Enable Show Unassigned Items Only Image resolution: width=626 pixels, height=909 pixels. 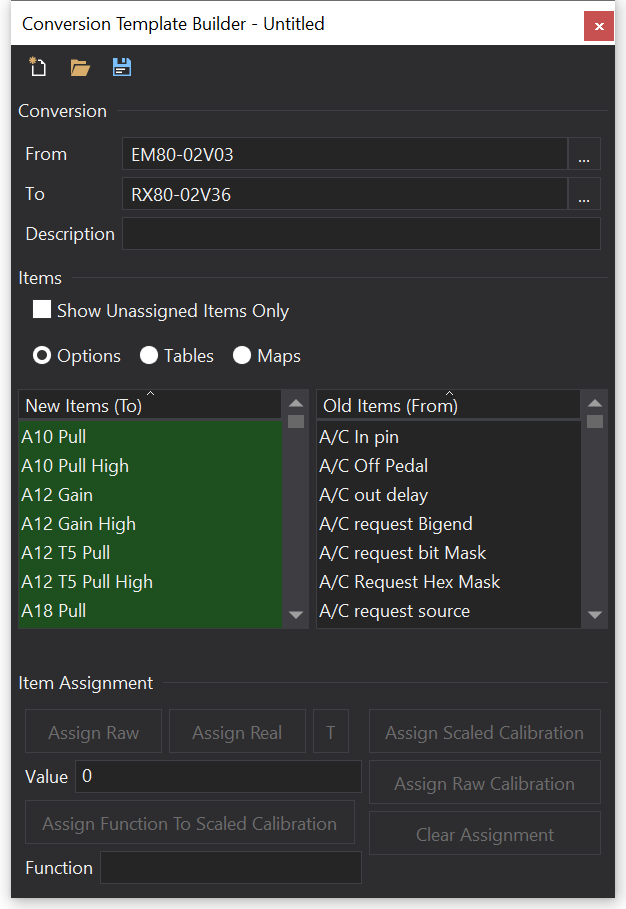[x=42, y=310]
